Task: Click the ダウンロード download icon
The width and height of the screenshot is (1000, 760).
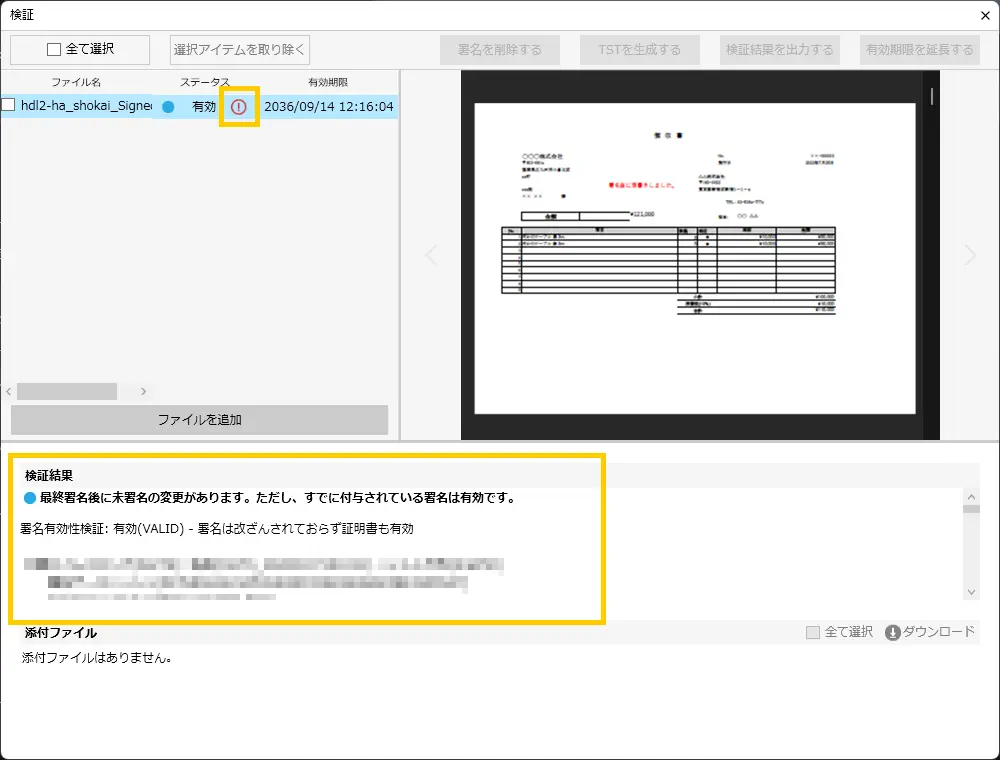Action: [x=893, y=632]
